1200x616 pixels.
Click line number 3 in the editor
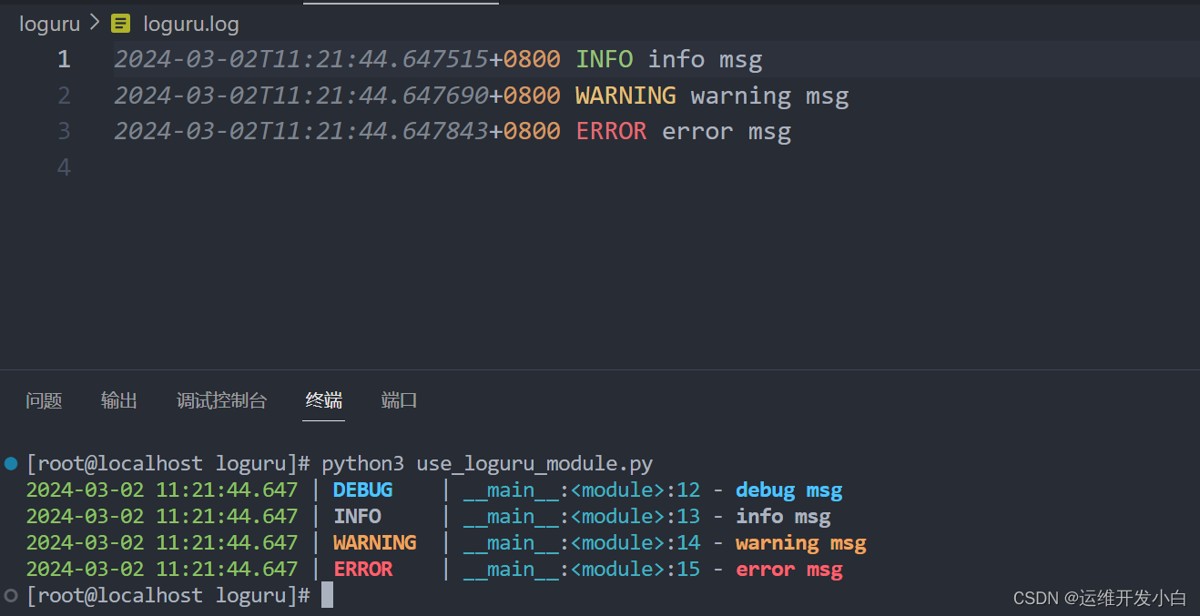pyautogui.click(x=64, y=131)
